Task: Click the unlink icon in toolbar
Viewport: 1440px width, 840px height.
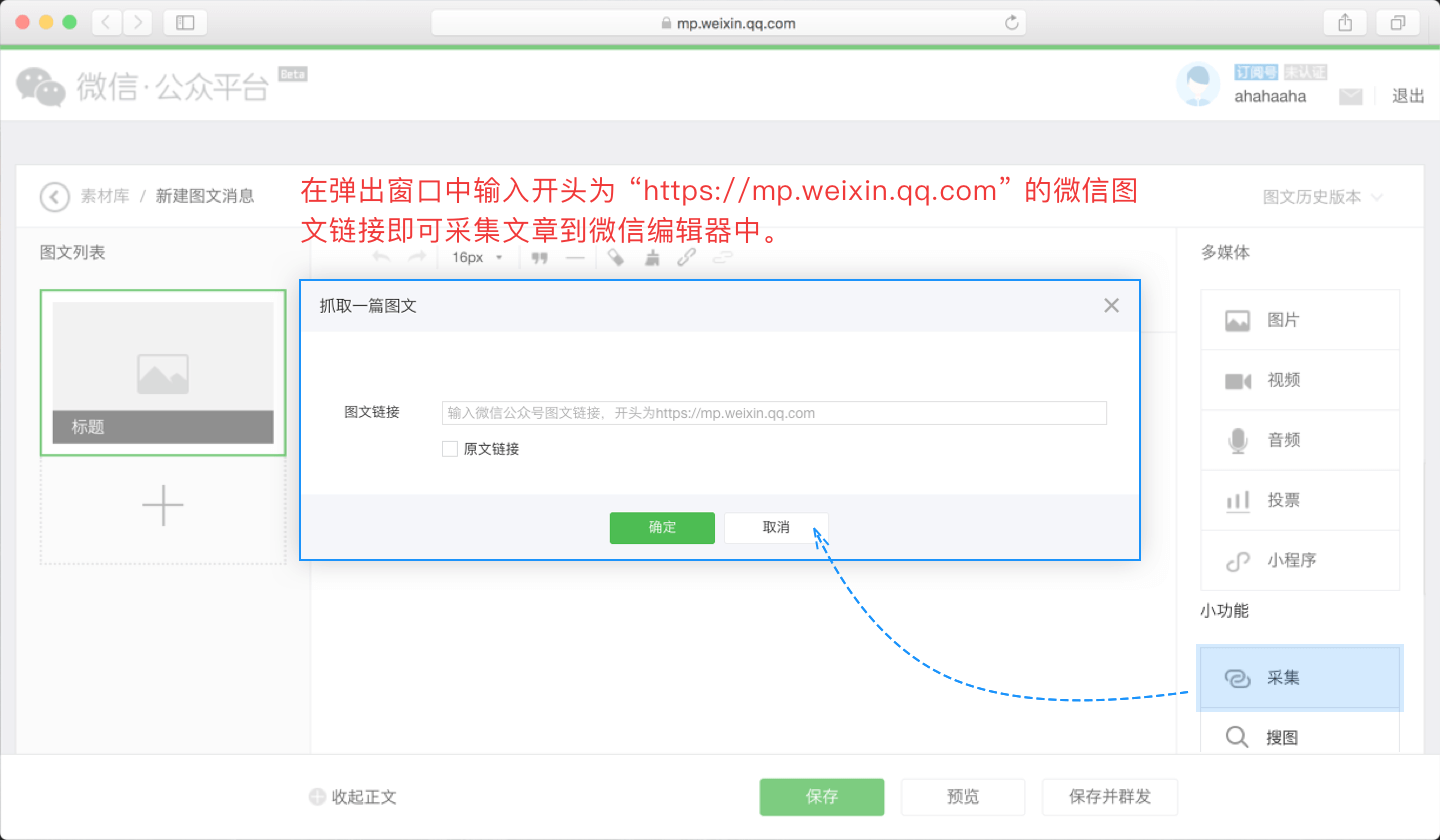Action: click(x=722, y=258)
